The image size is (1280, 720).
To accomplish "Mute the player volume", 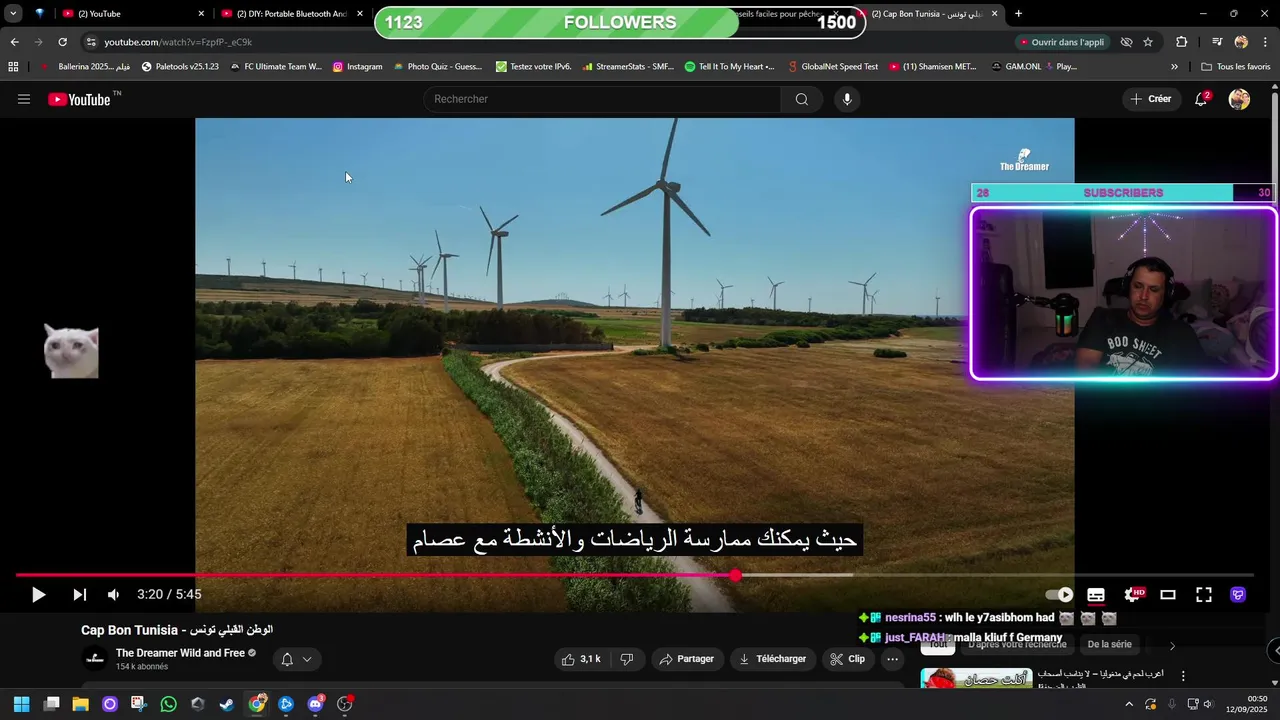I will point(113,595).
